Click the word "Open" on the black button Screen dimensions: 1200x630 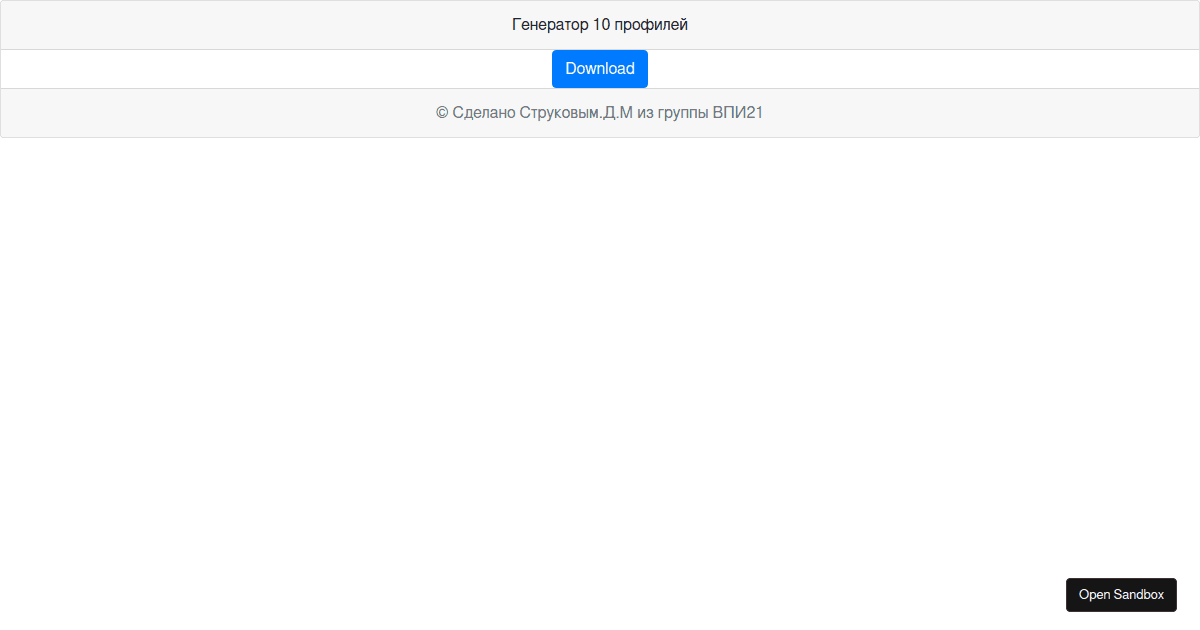click(x=1094, y=594)
